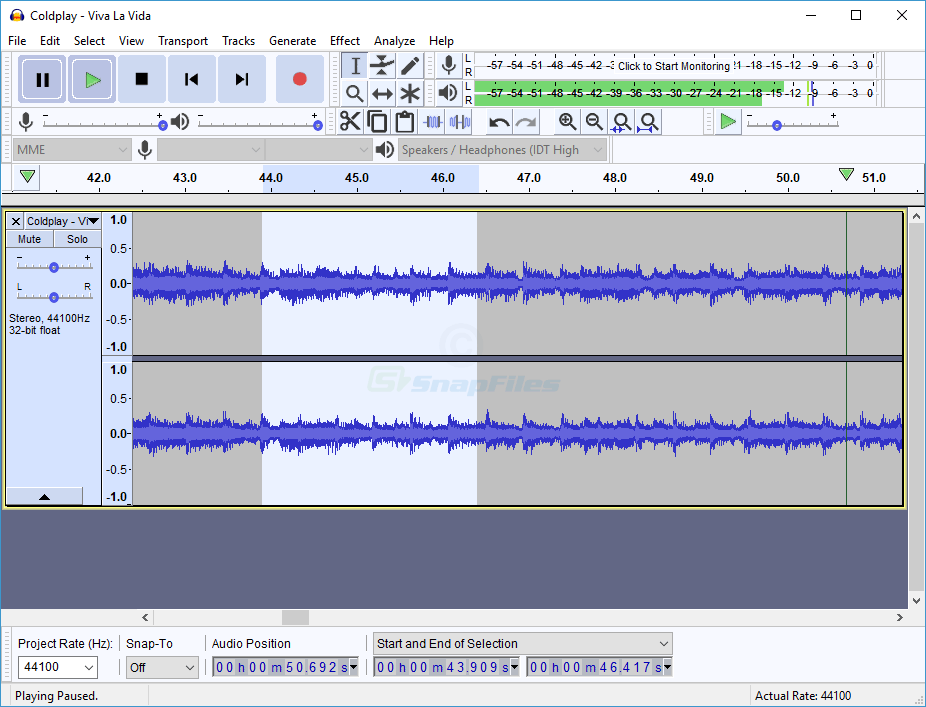The height and width of the screenshot is (707, 926).
Task: Trim audio outside selection
Action: point(433,121)
